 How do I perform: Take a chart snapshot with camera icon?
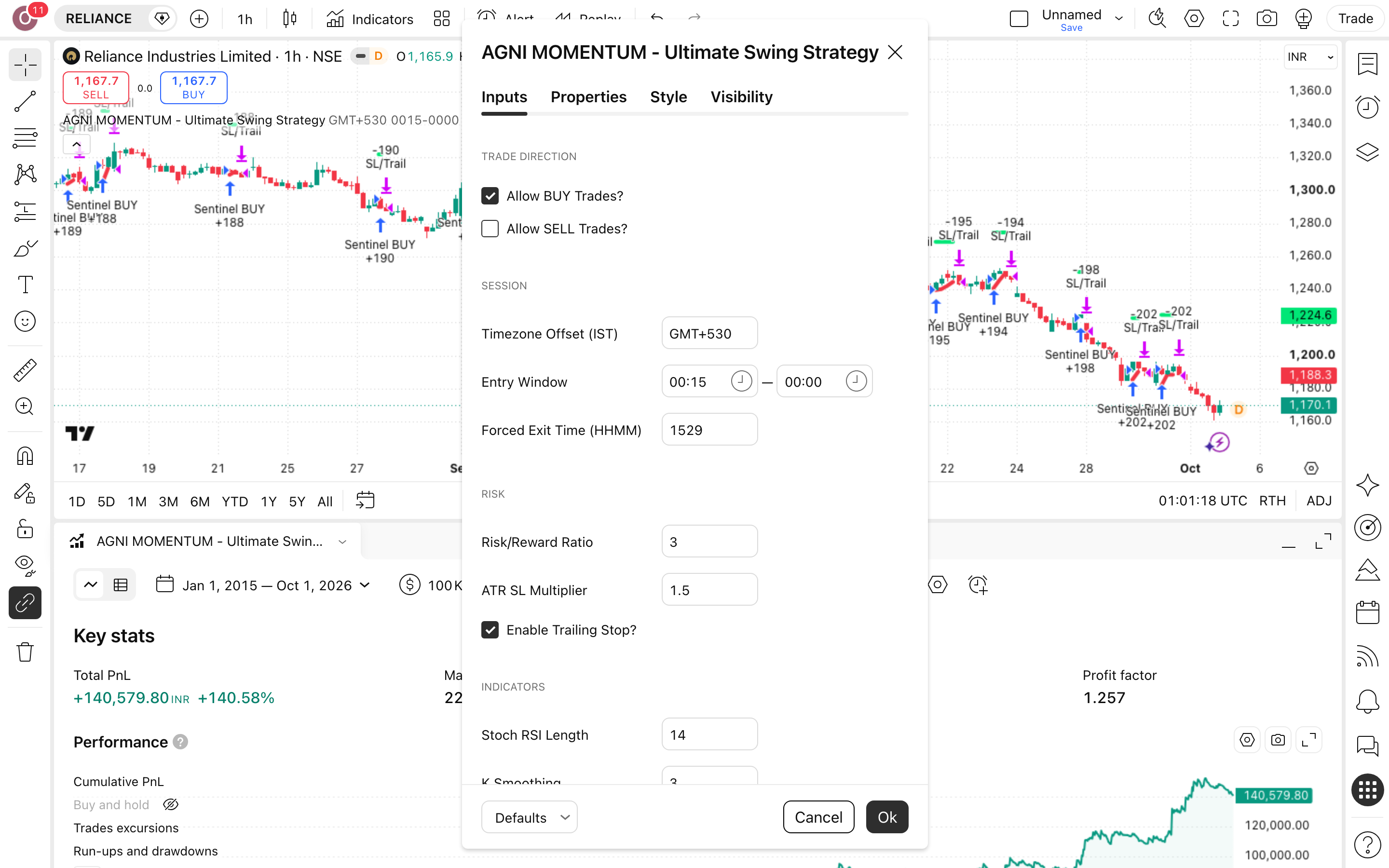coord(1267,19)
